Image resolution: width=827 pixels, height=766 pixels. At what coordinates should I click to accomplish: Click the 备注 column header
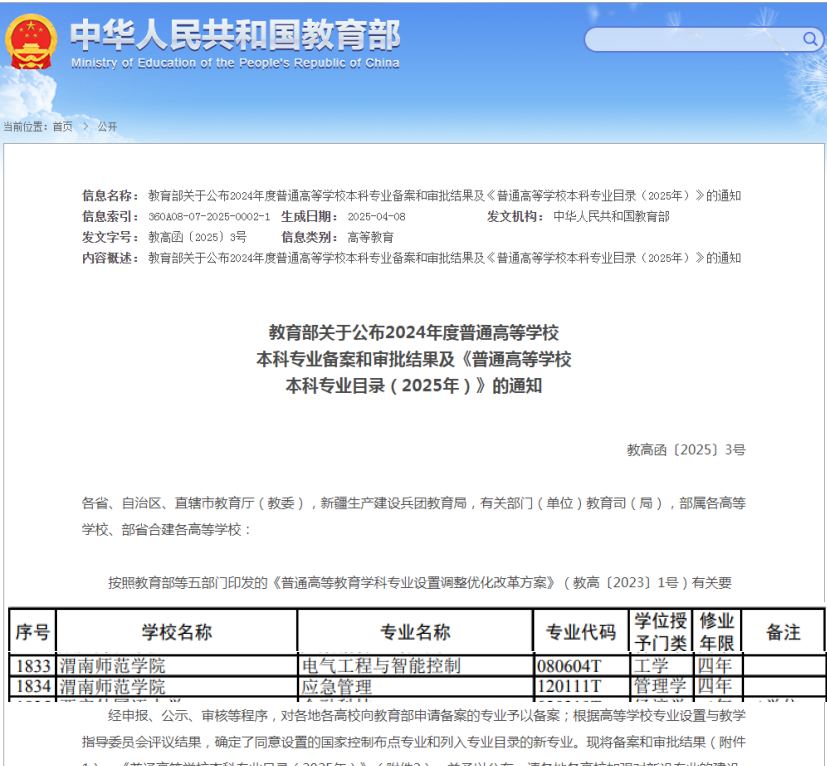coord(783,632)
